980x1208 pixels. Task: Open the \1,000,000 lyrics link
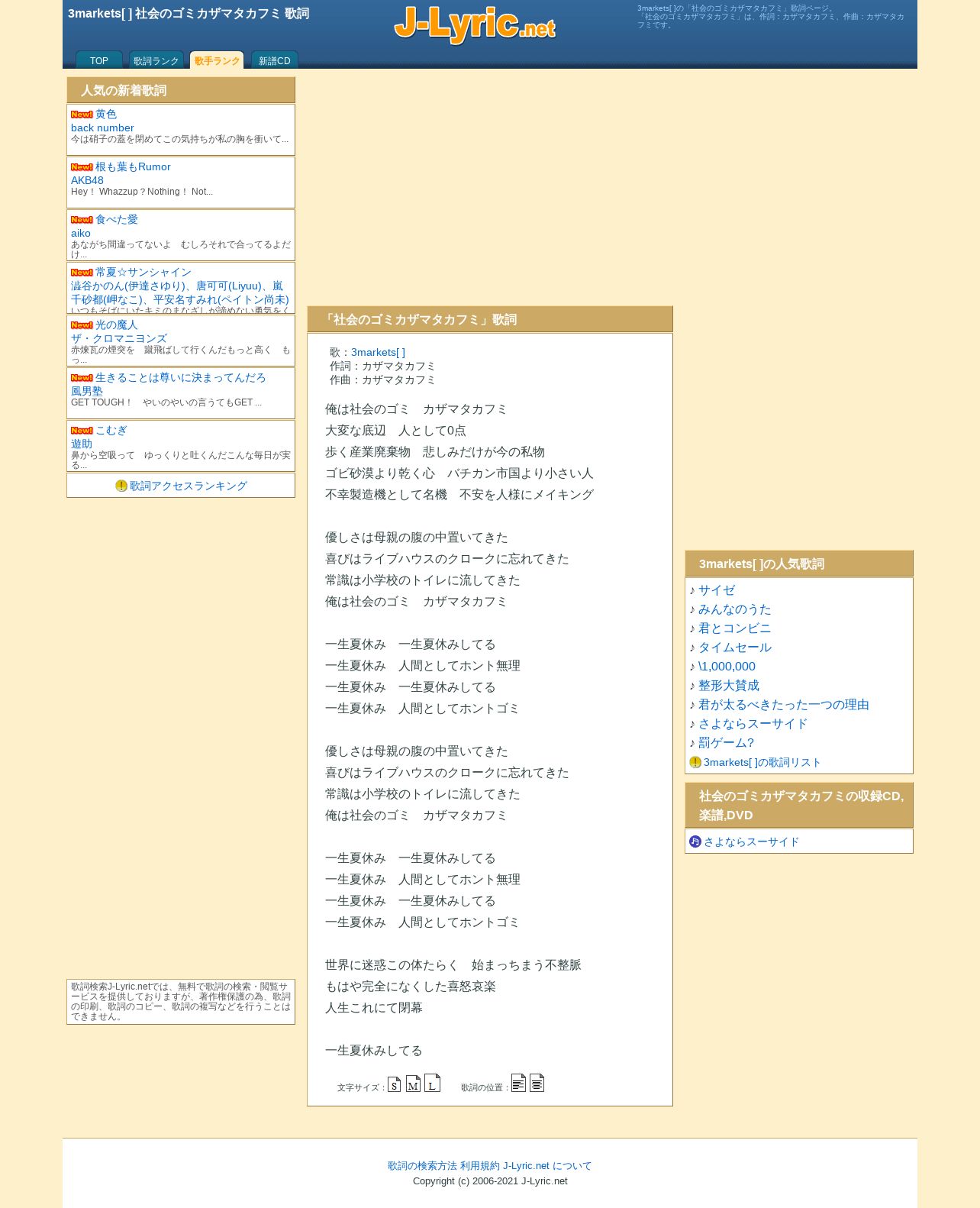pyautogui.click(x=727, y=667)
